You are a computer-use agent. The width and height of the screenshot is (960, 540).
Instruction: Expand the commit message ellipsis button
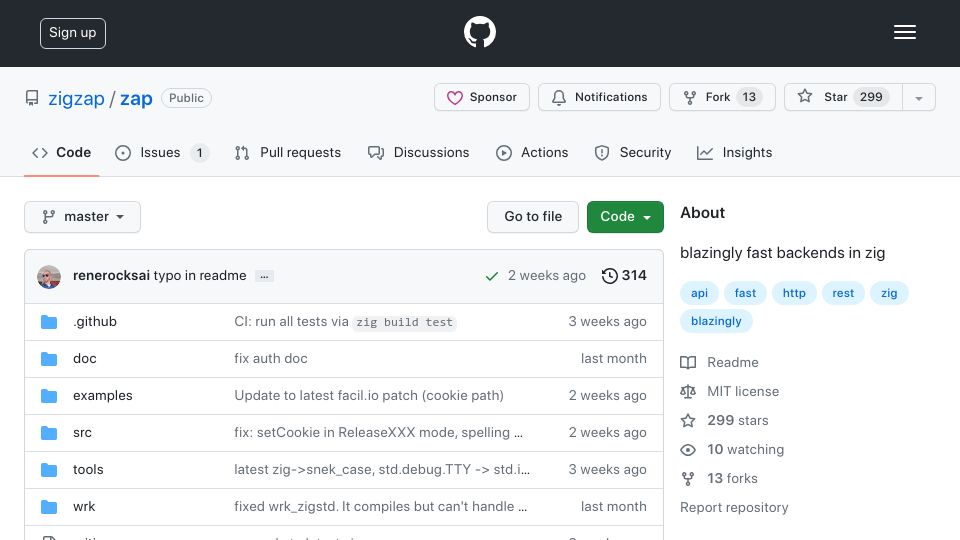click(x=264, y=276)
